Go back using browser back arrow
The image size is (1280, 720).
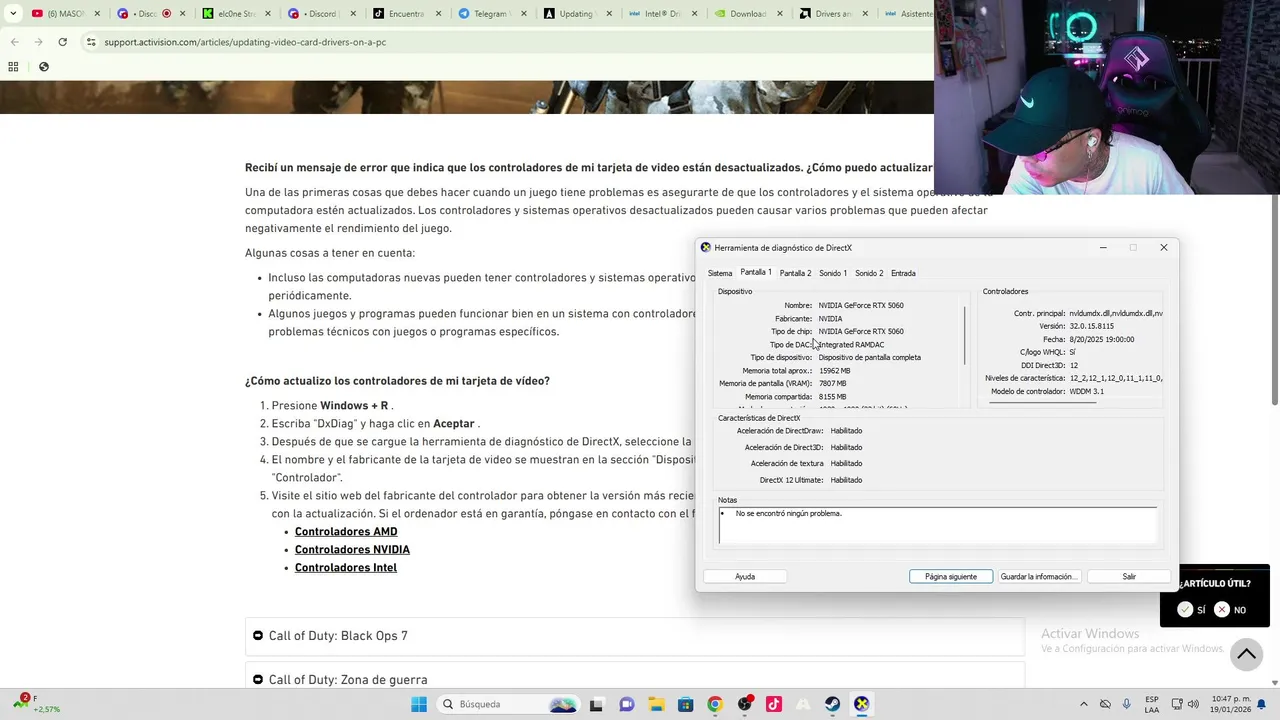point(14,42)
